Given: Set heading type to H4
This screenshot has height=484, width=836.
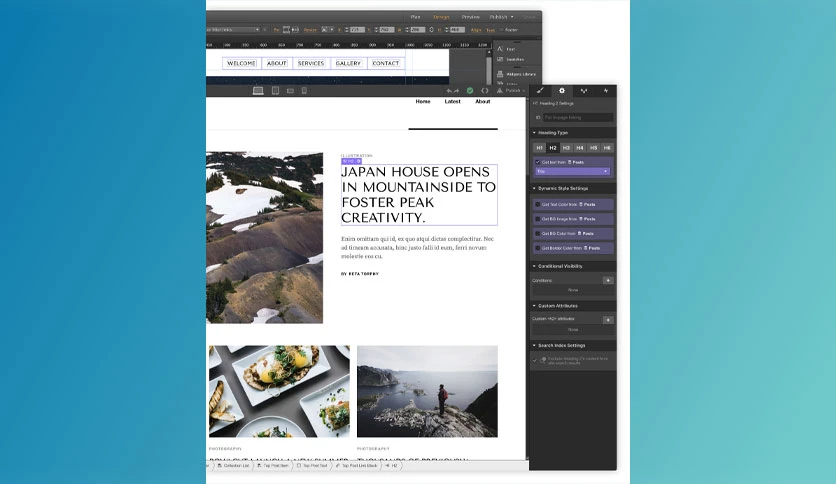Looking at the screenshot, I should (x=580, y=148).
